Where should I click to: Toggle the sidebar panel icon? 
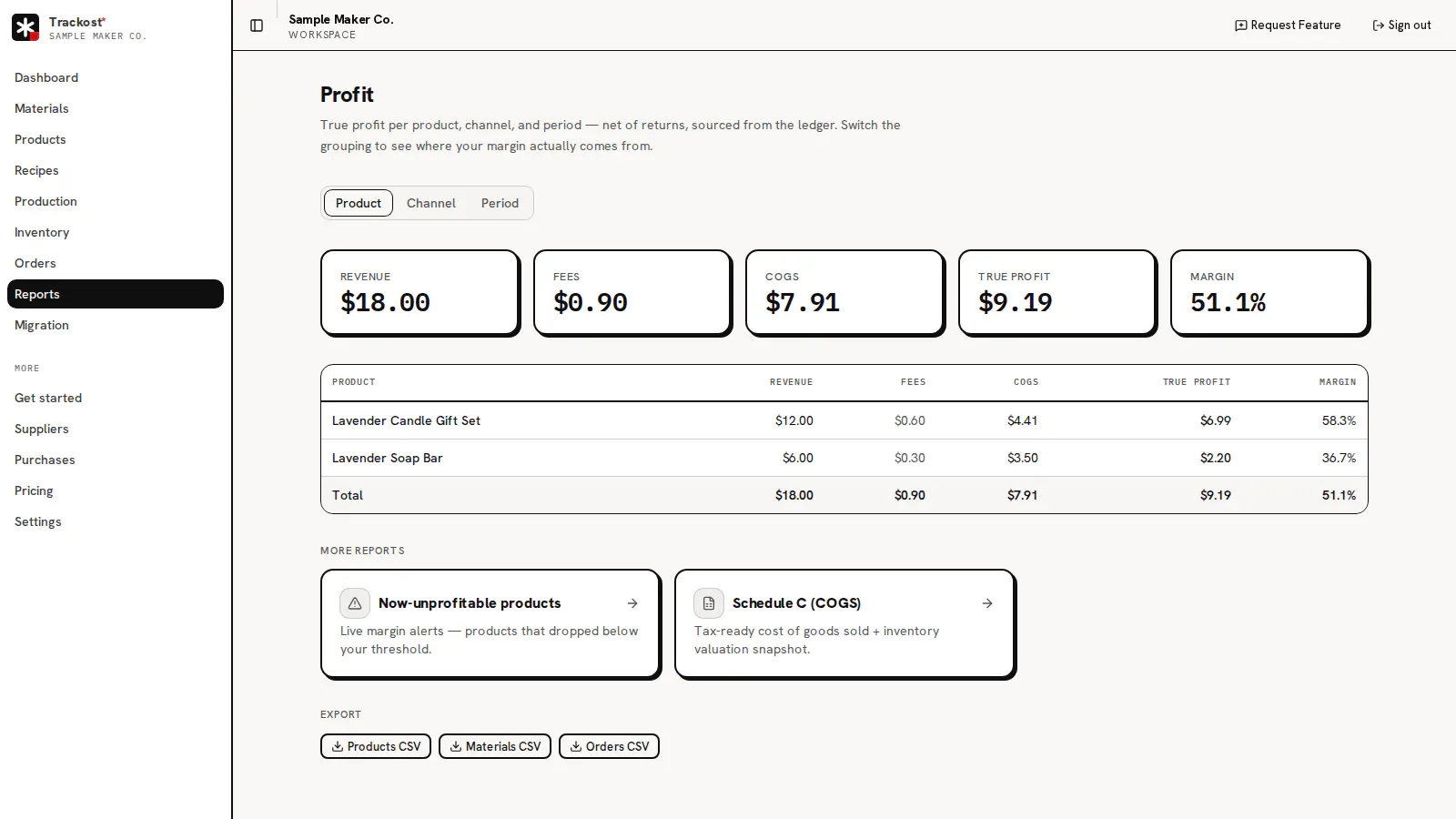(257, 25)
